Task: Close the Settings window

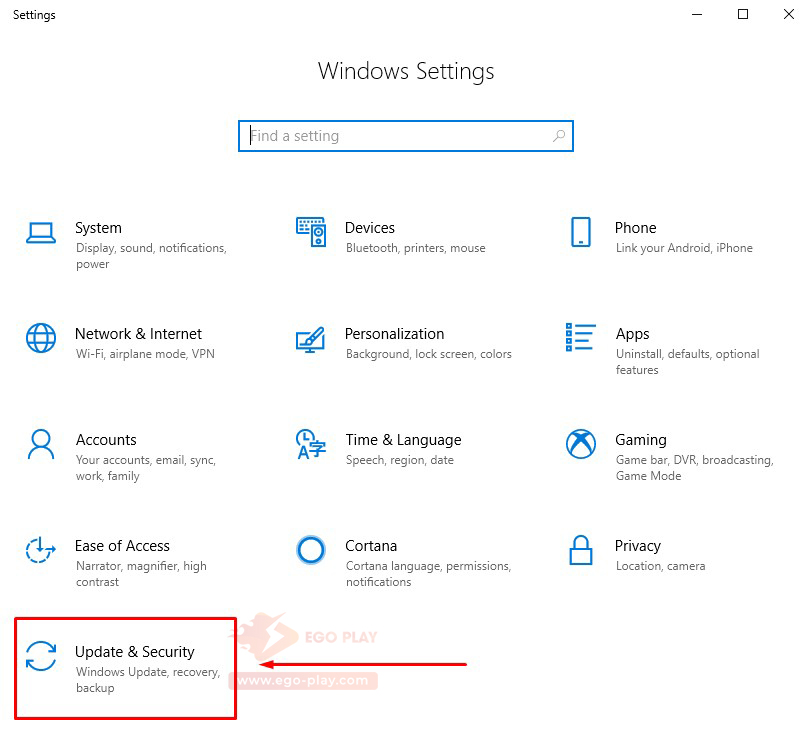Action: click(x=788, y=14)
